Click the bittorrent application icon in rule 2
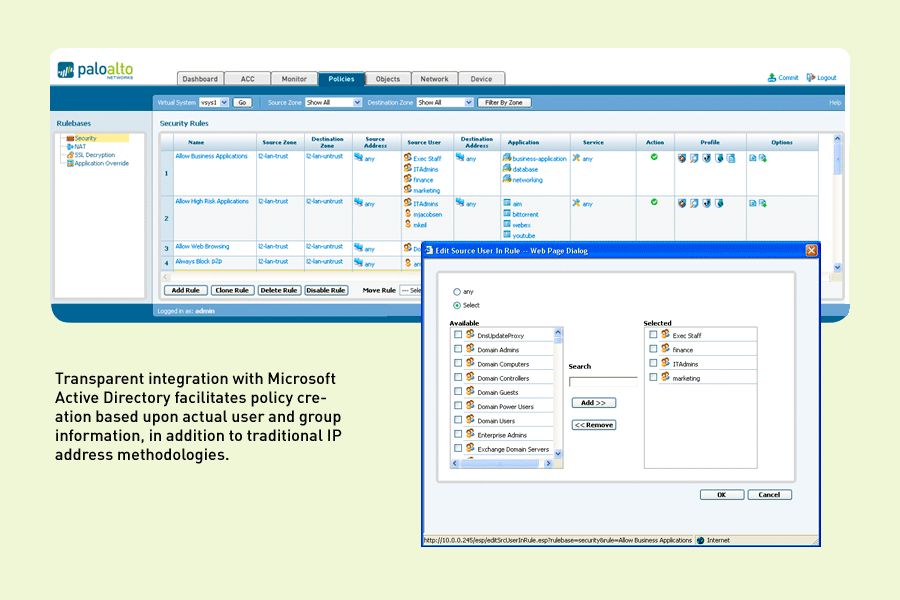This screenshot has width=900, height=600. (507, 213)
